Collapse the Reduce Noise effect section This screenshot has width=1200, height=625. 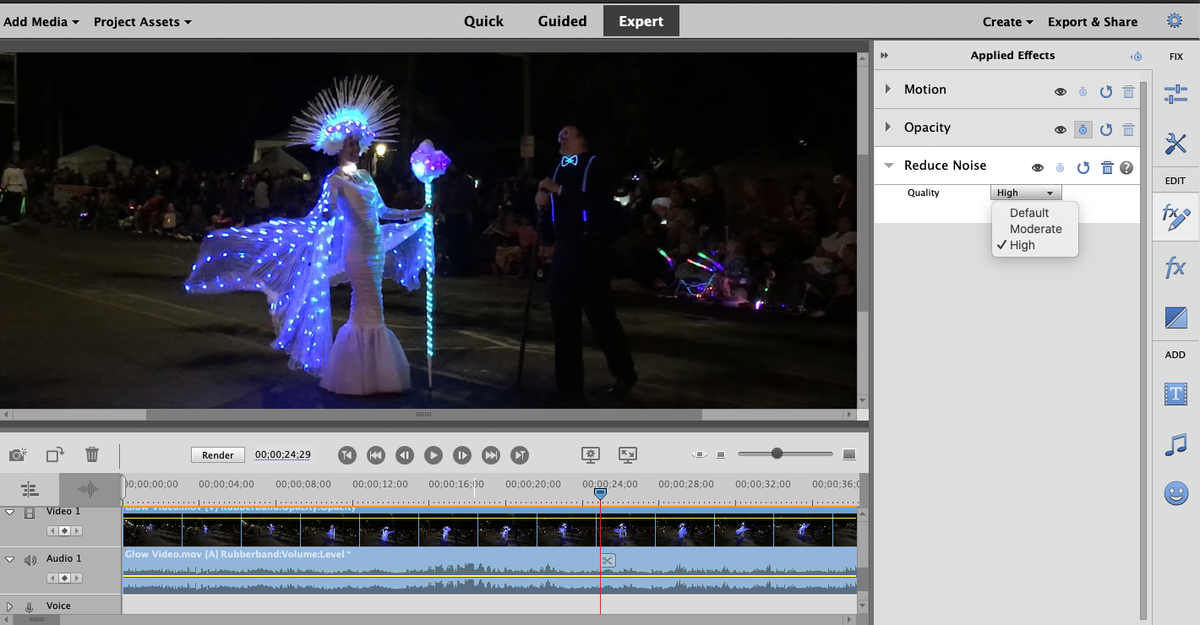tap(888, 165)
